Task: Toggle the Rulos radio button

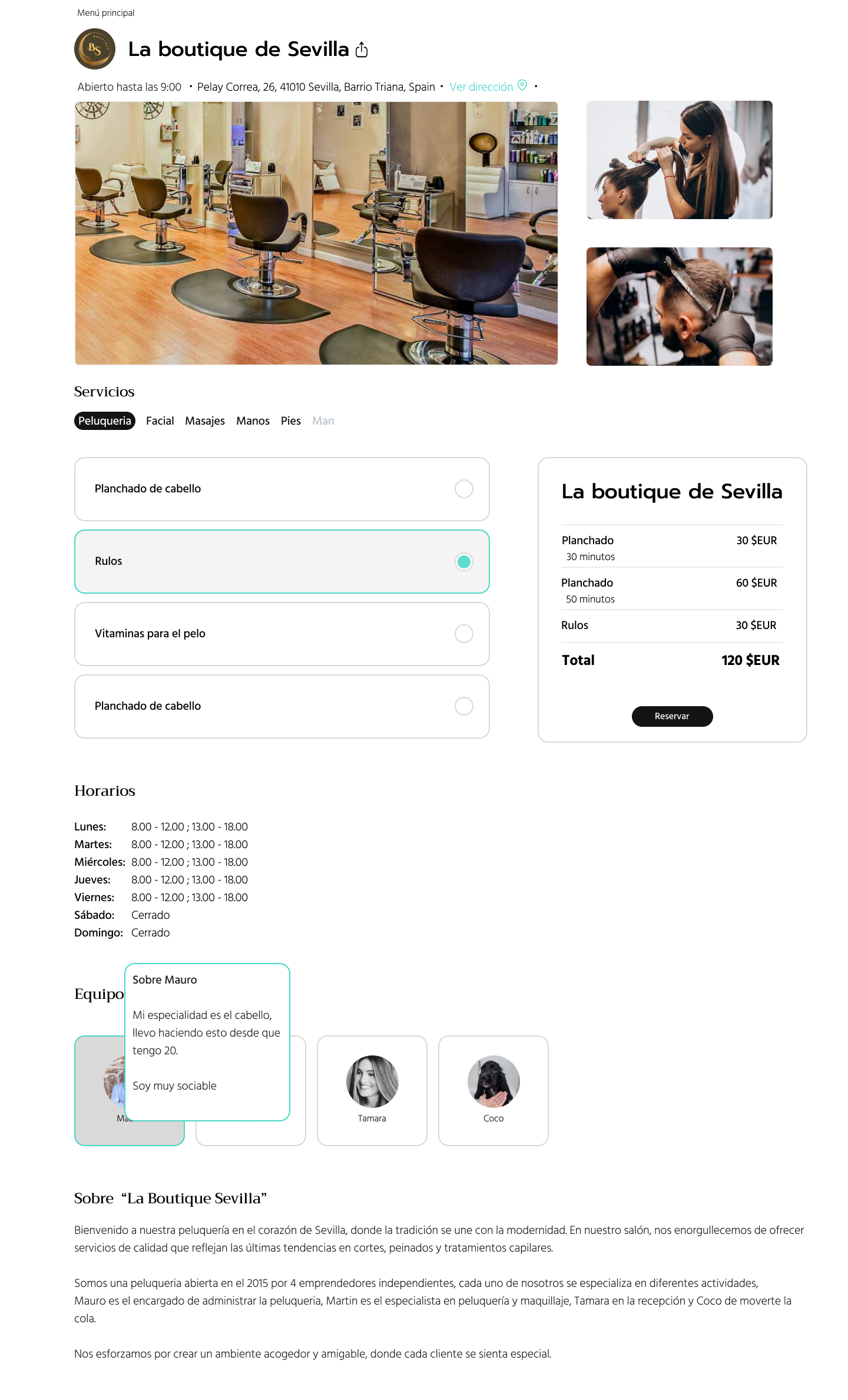Action: point(464,562)
